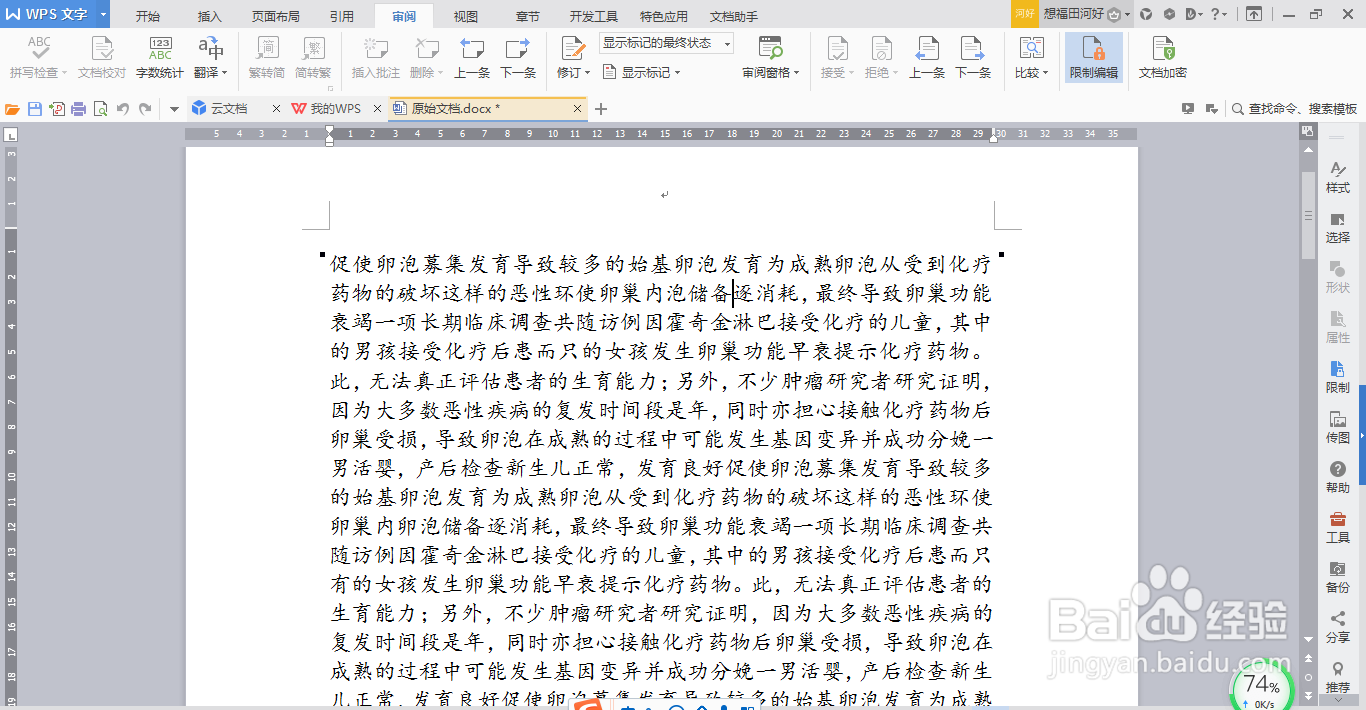Switch to the 开发工具 ribbon tab
The image size is (1366, 710).
pos(594,16)
